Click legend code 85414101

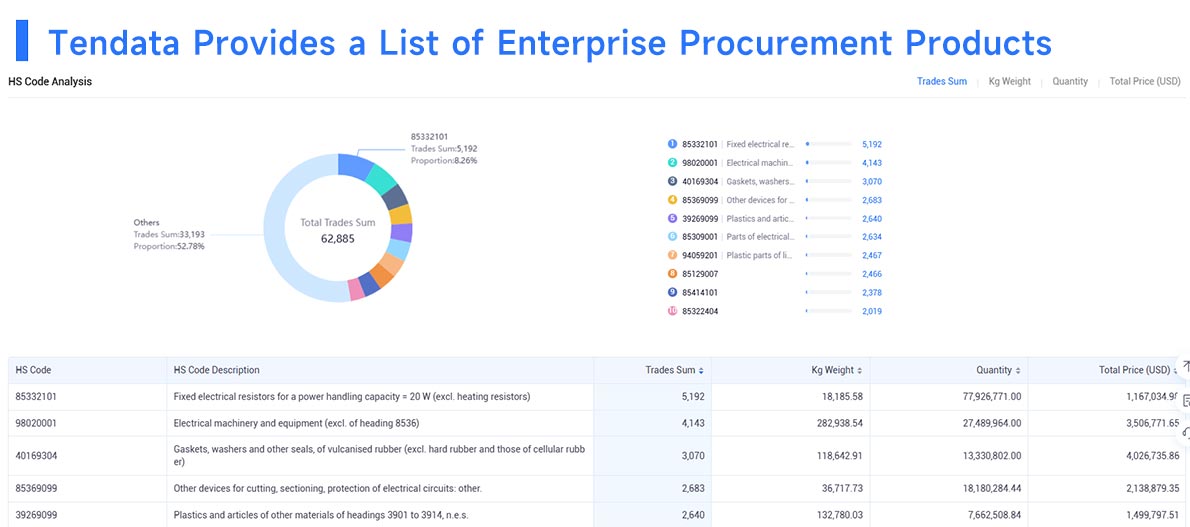[700, 292]
